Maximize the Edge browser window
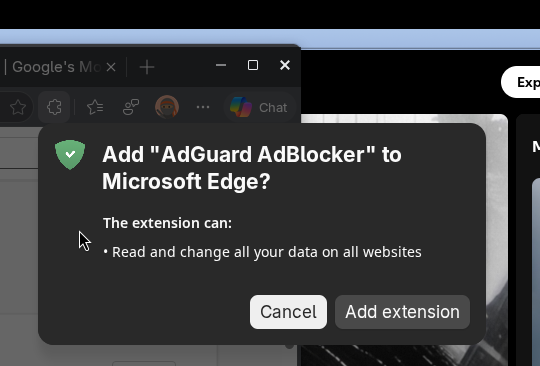Viewport: 540px width, 366px height. [253, 65]
